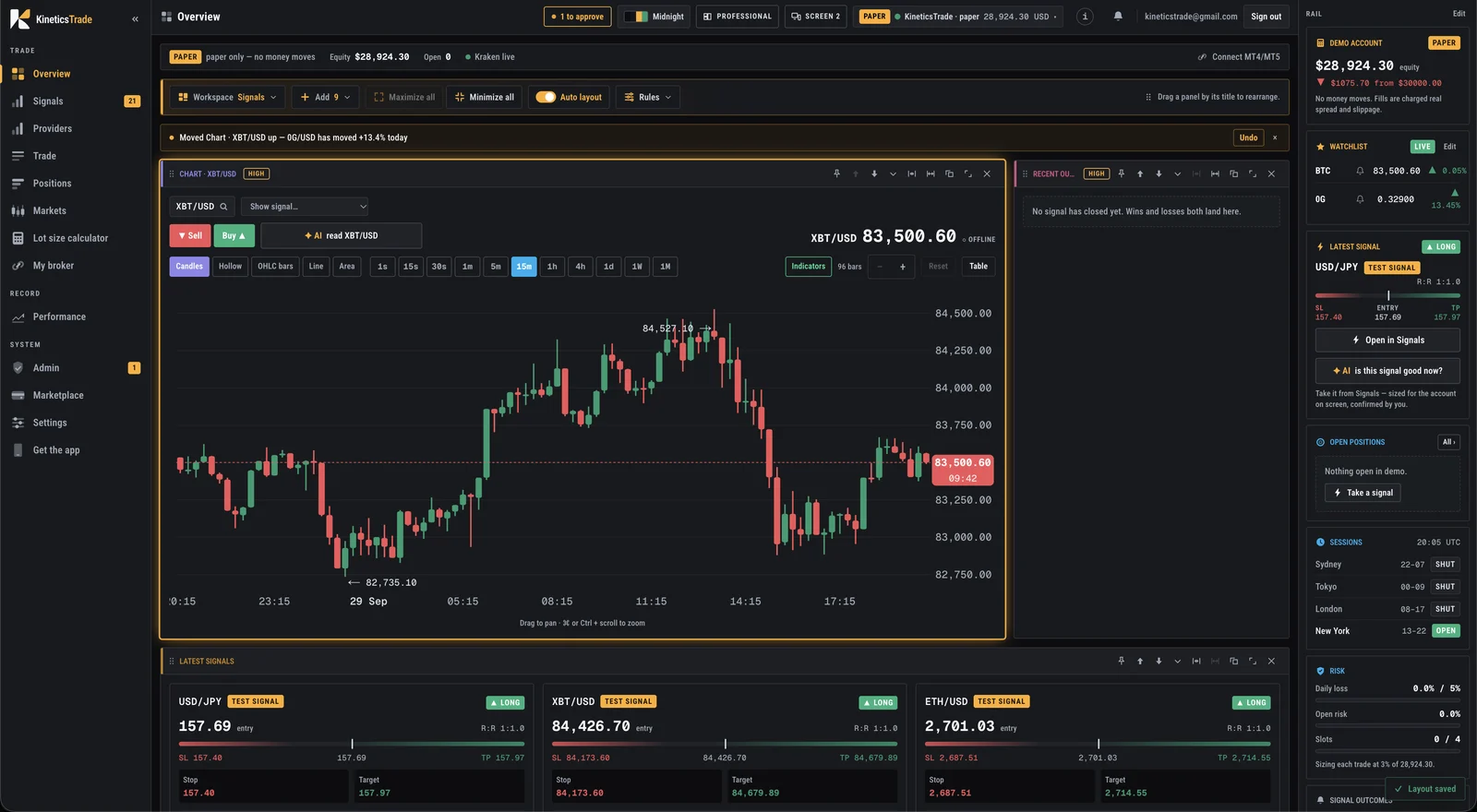Click the 83,500.60 price label on chart axis

962,463
